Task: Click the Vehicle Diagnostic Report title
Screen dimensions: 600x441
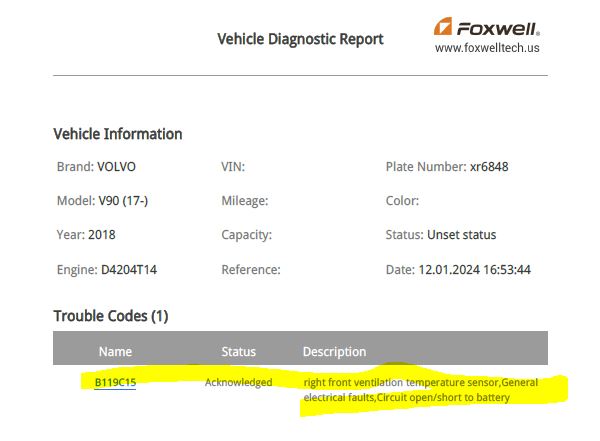Action: pos(300,39)
